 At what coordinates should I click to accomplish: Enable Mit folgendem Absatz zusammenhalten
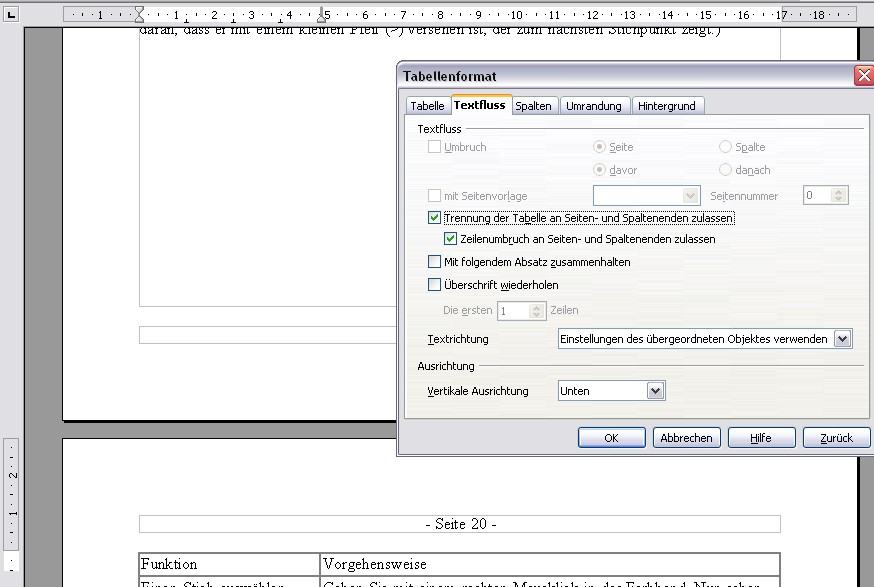pyautogui.click(x=435, y=262)
